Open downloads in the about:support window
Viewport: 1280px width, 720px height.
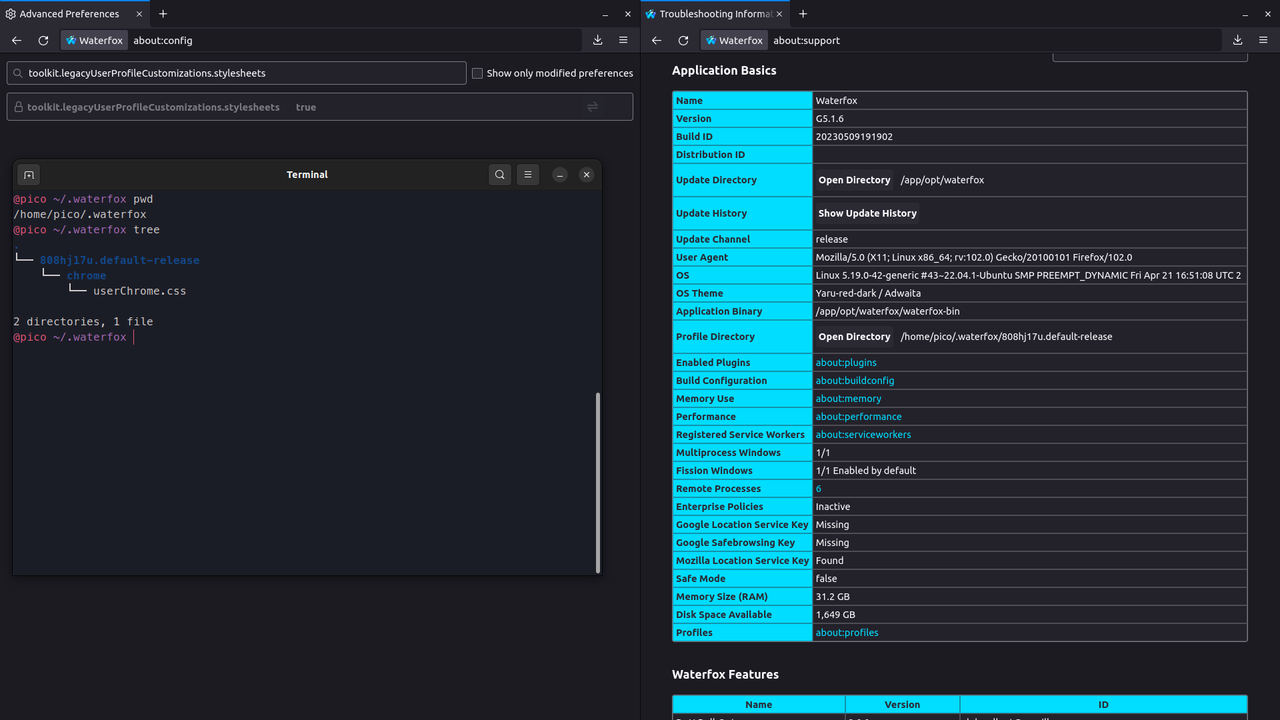[x=1237, y=40]
